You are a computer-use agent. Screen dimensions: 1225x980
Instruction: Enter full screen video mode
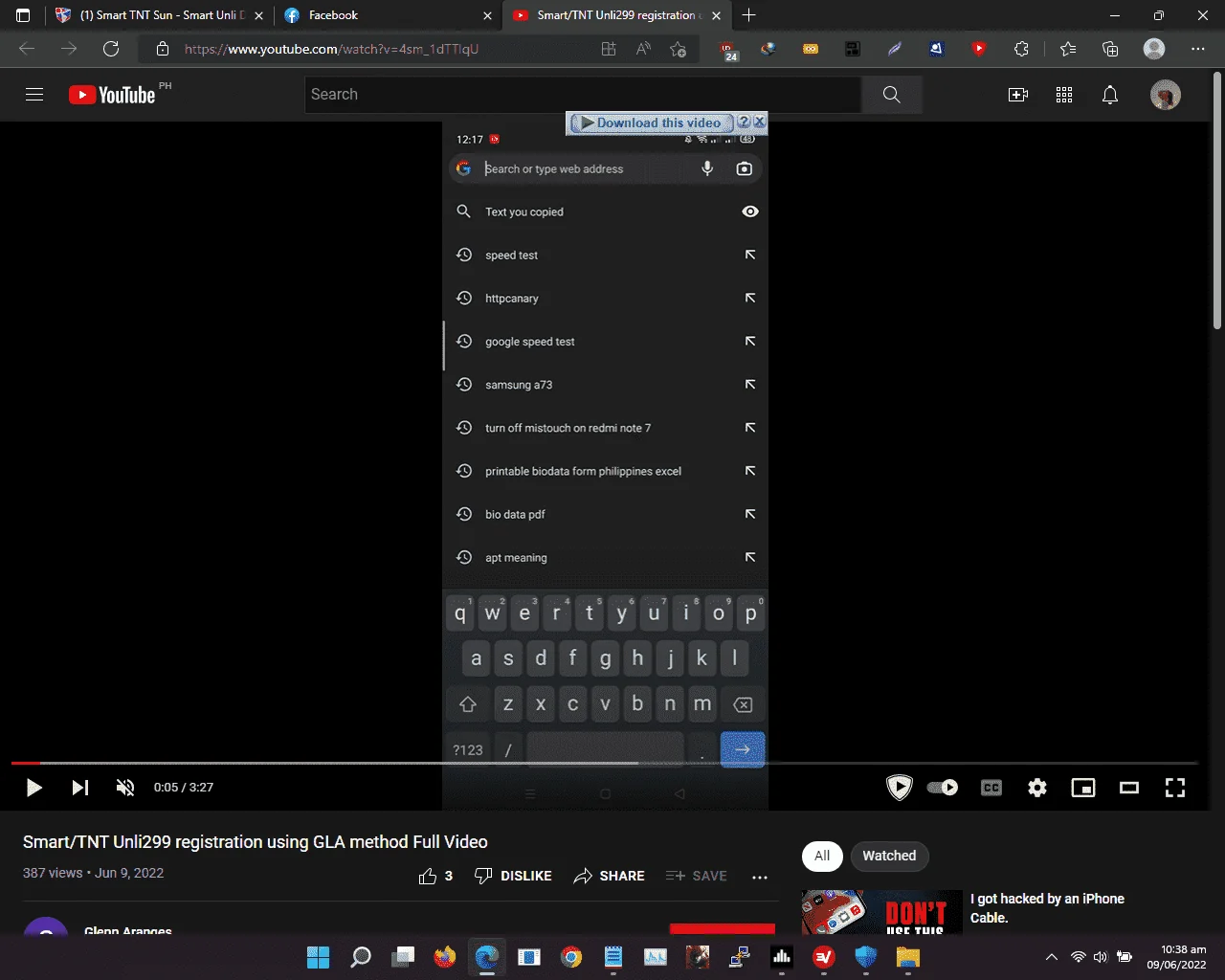(x=1175, y=788)
